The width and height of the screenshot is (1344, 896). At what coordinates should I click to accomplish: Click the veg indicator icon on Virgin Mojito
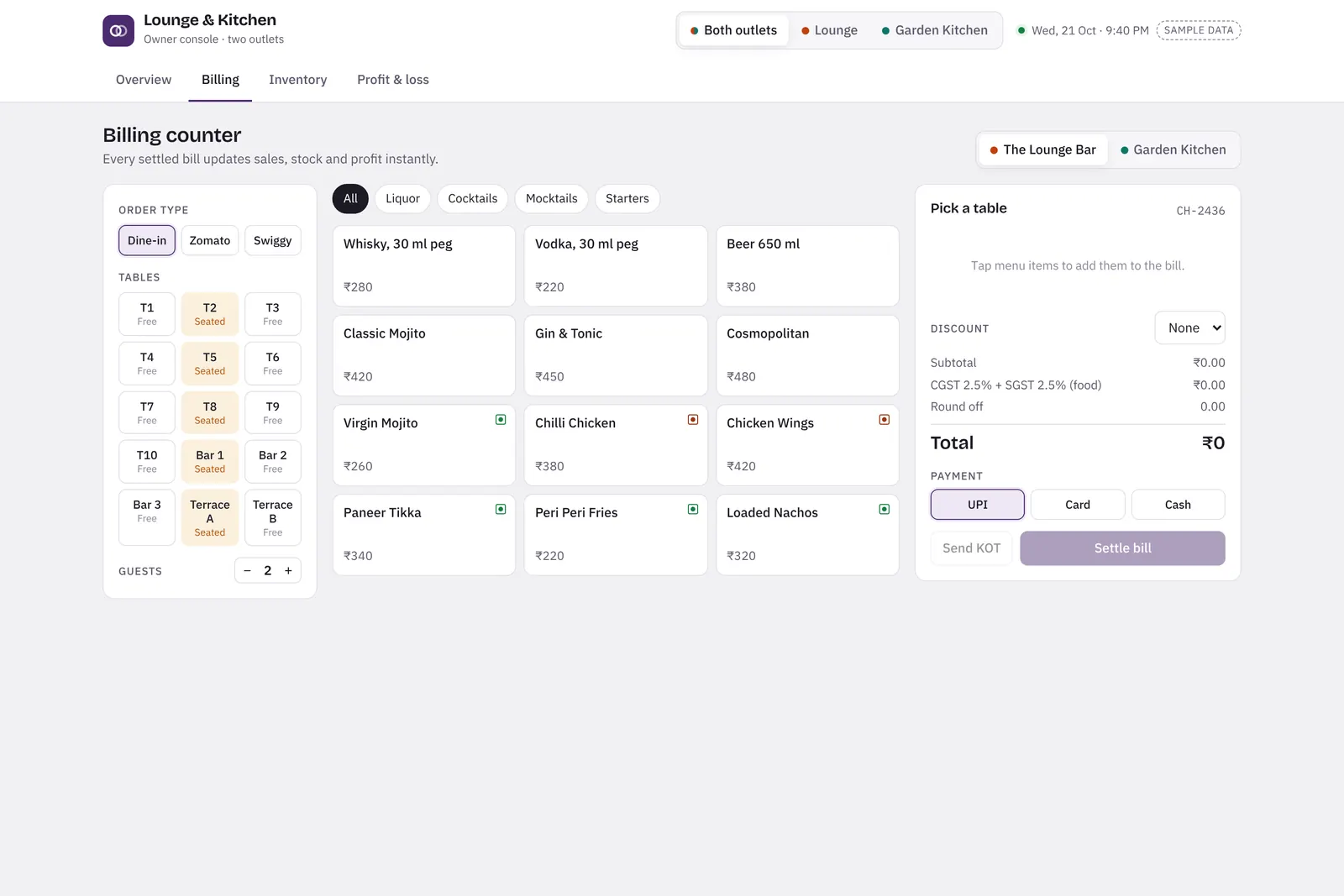point(501,420)
